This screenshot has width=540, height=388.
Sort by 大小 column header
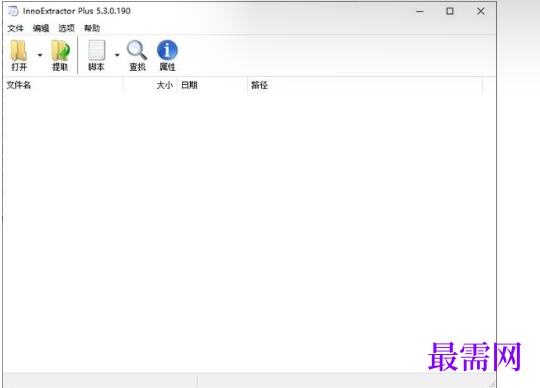(150, 85)
